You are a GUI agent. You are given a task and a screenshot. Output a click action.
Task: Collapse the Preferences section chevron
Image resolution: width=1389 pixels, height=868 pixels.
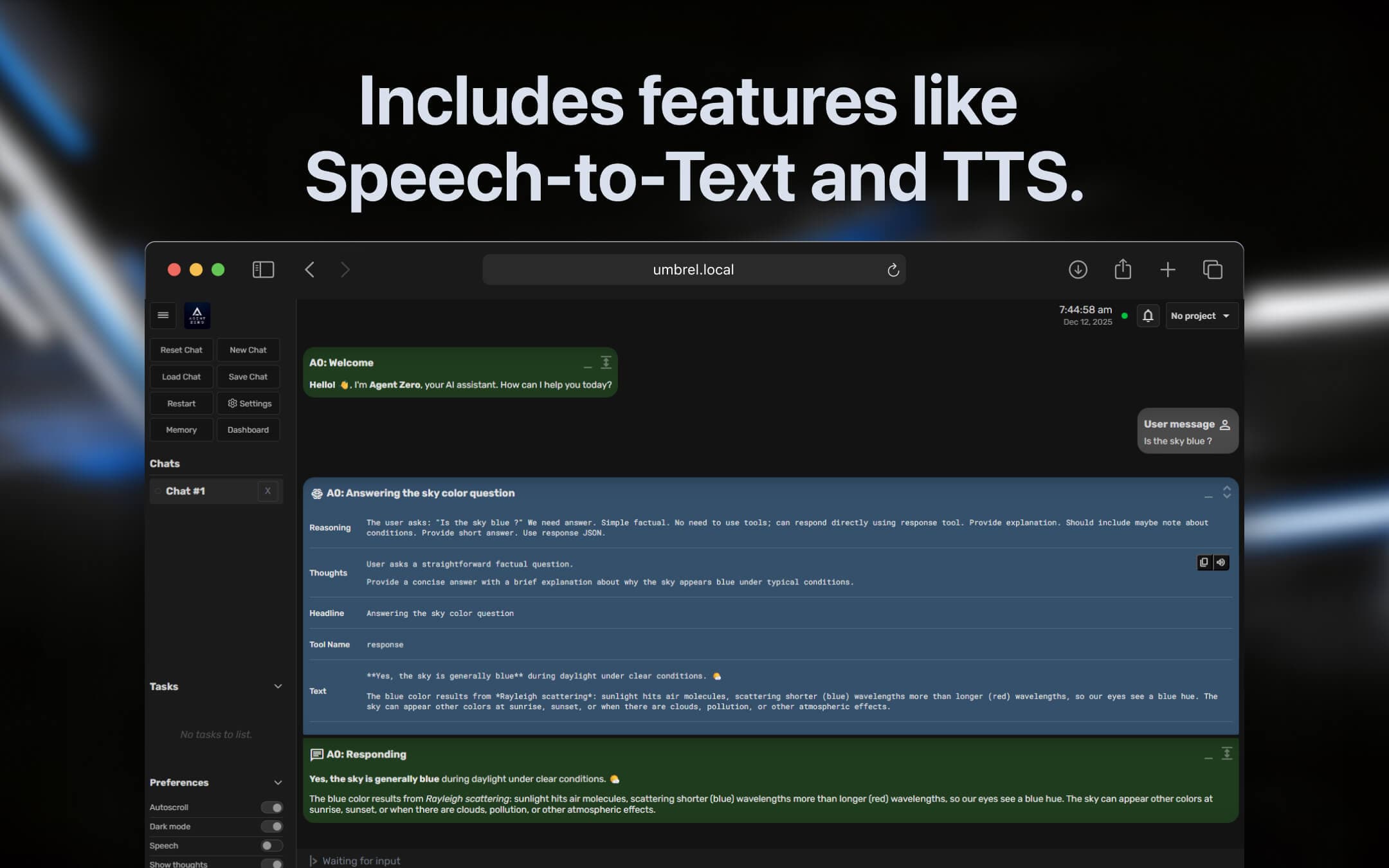[x=278, y=782]
